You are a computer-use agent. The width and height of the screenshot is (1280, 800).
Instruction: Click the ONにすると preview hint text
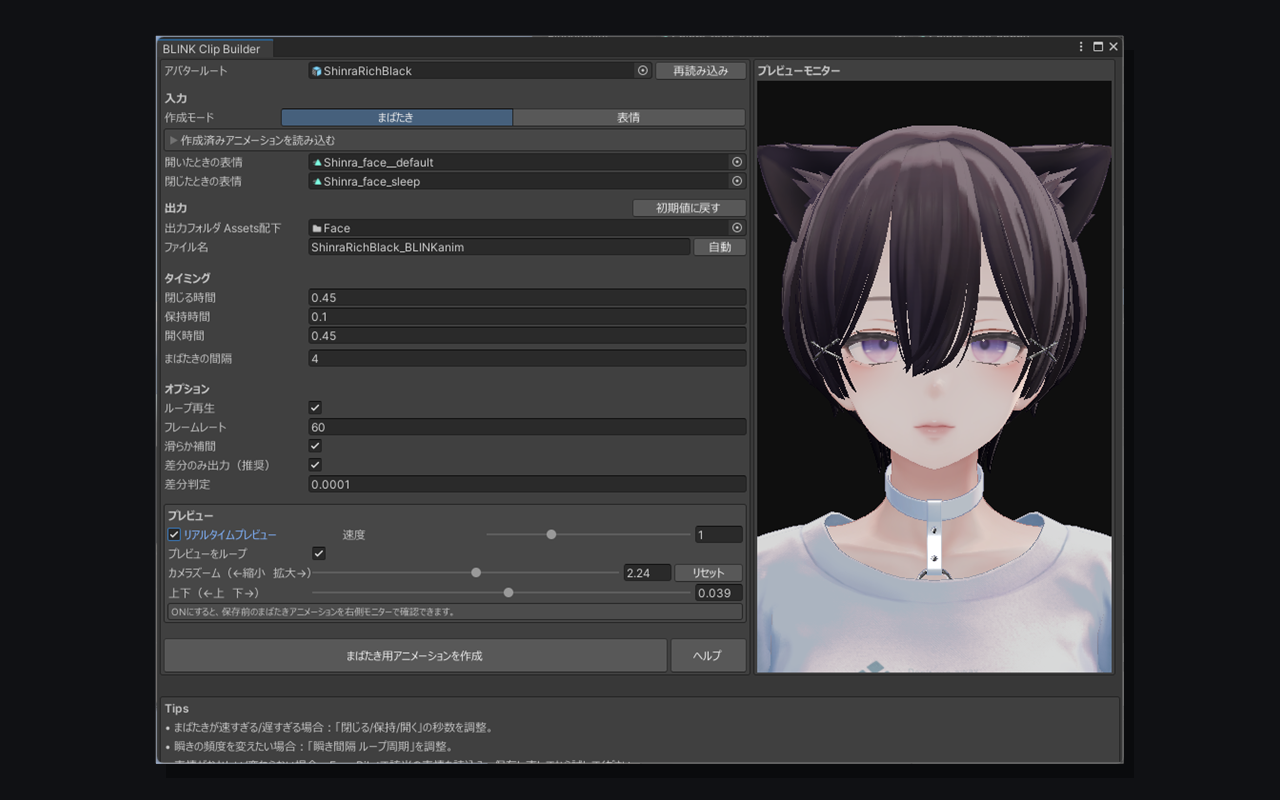pyautogui.click(x=312, y=612)
